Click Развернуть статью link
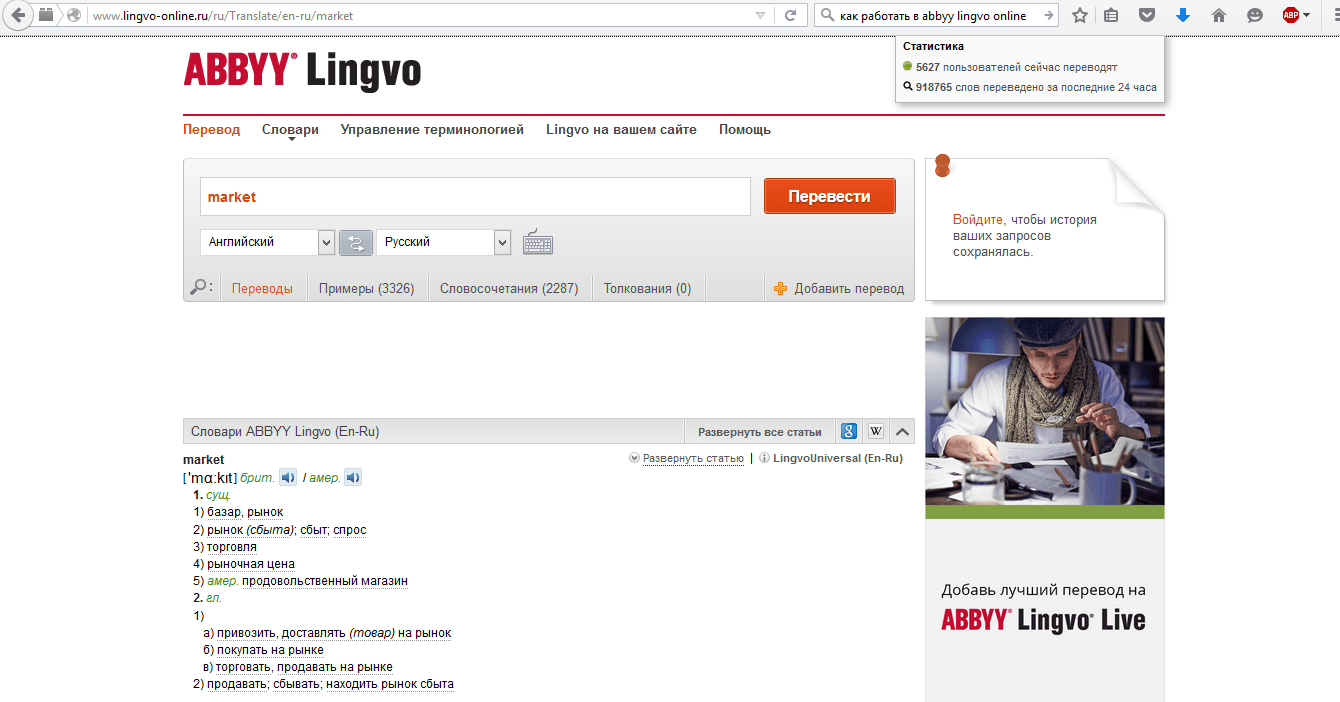This screenshot has height=702, width=1340. click(x=693, y=459)
